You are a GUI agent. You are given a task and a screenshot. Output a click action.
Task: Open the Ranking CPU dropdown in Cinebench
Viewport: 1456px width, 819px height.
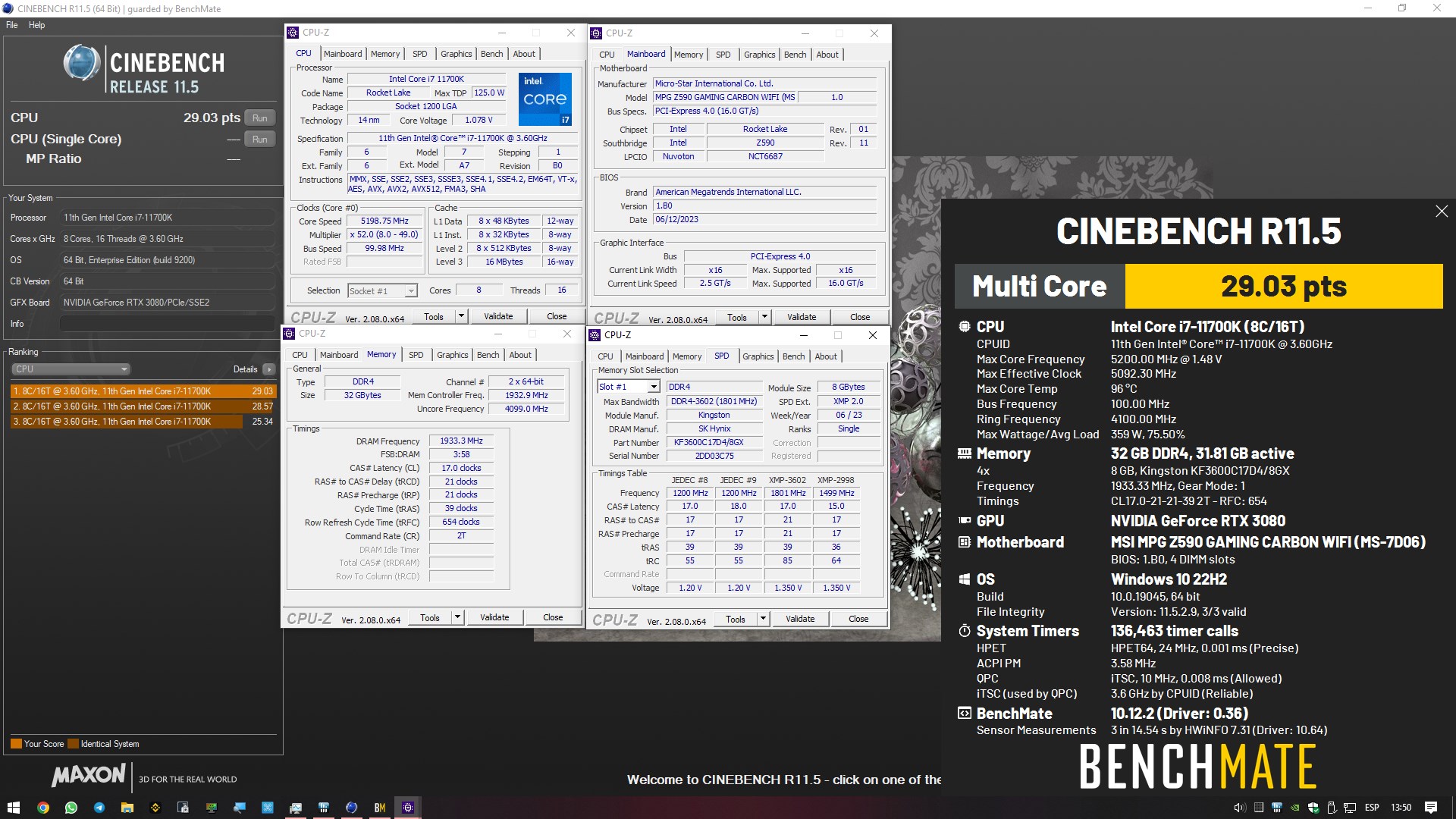click(x=71, y=369)
